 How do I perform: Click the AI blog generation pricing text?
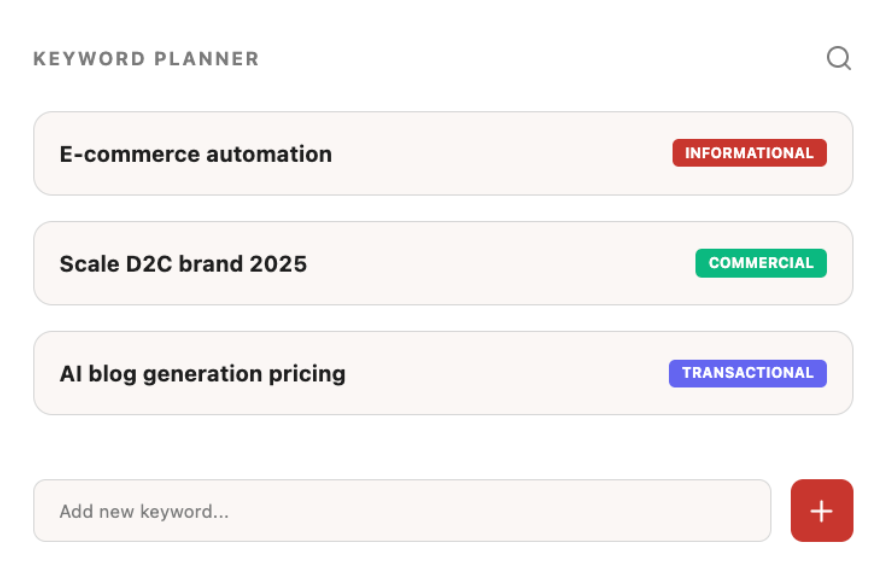(x=203, y=374)
